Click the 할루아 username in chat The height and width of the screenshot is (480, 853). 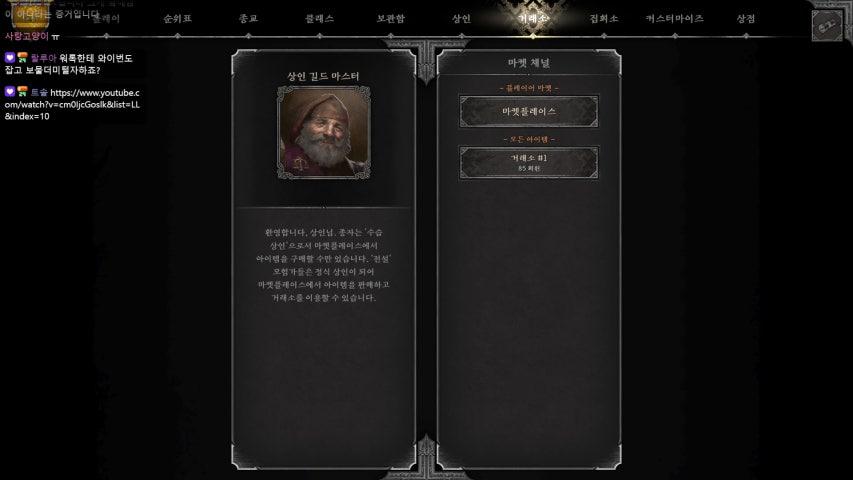pos(44,58)
